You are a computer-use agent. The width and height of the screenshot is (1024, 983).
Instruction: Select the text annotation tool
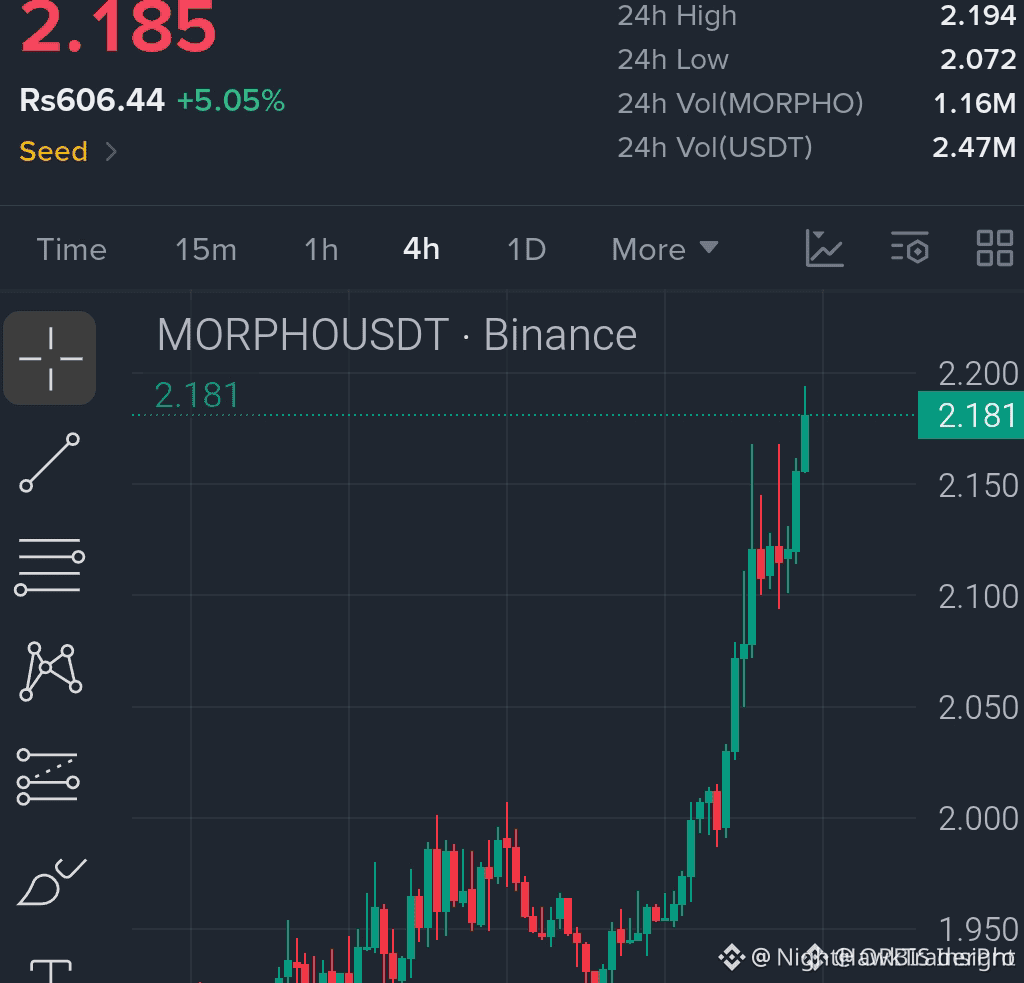pos(51,971)
